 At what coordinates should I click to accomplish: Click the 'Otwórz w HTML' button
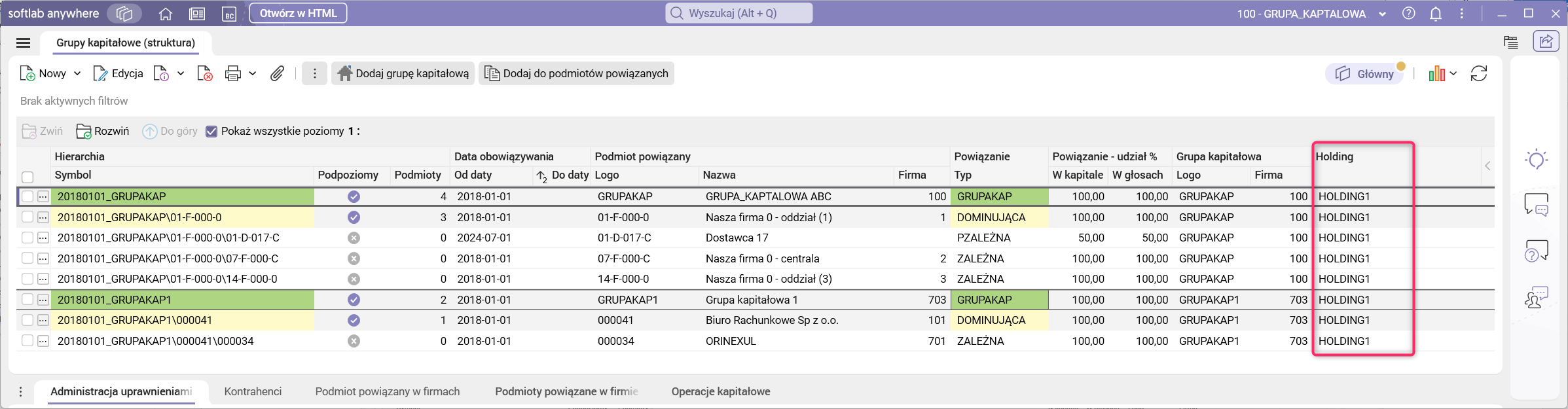pos(298,13)
